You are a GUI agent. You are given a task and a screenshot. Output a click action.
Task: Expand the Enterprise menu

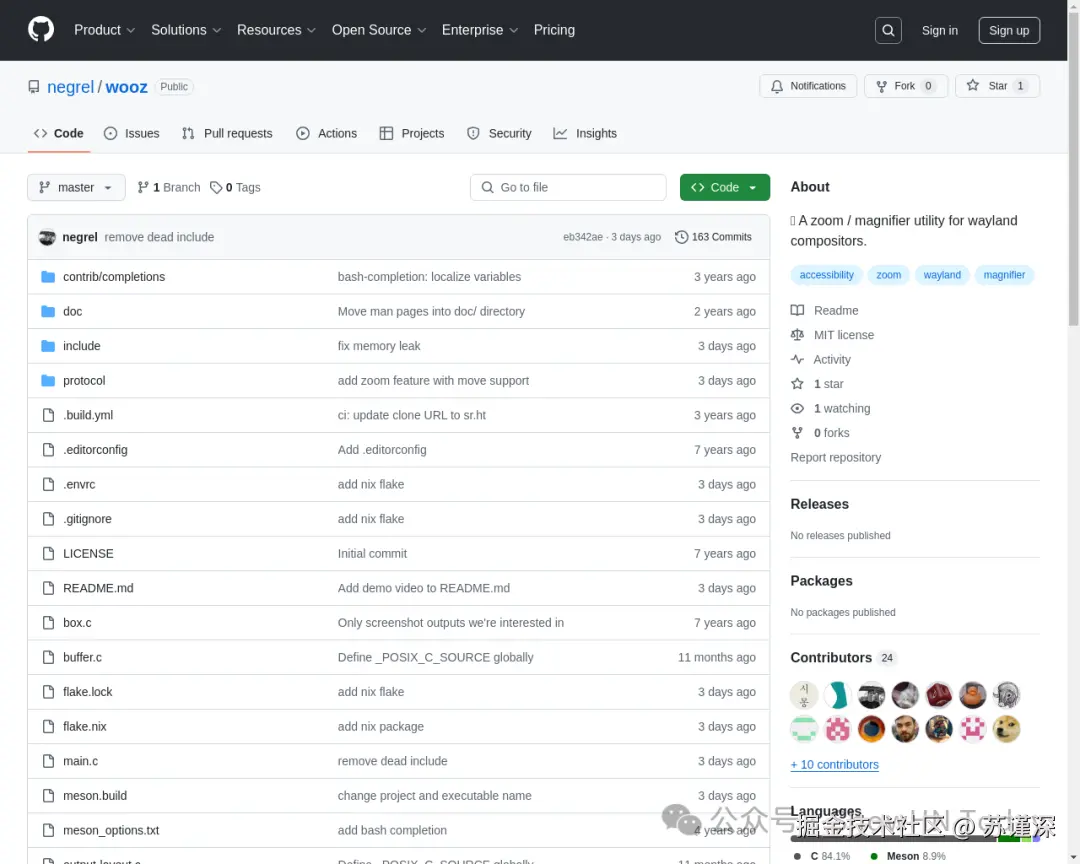[479, 30]
